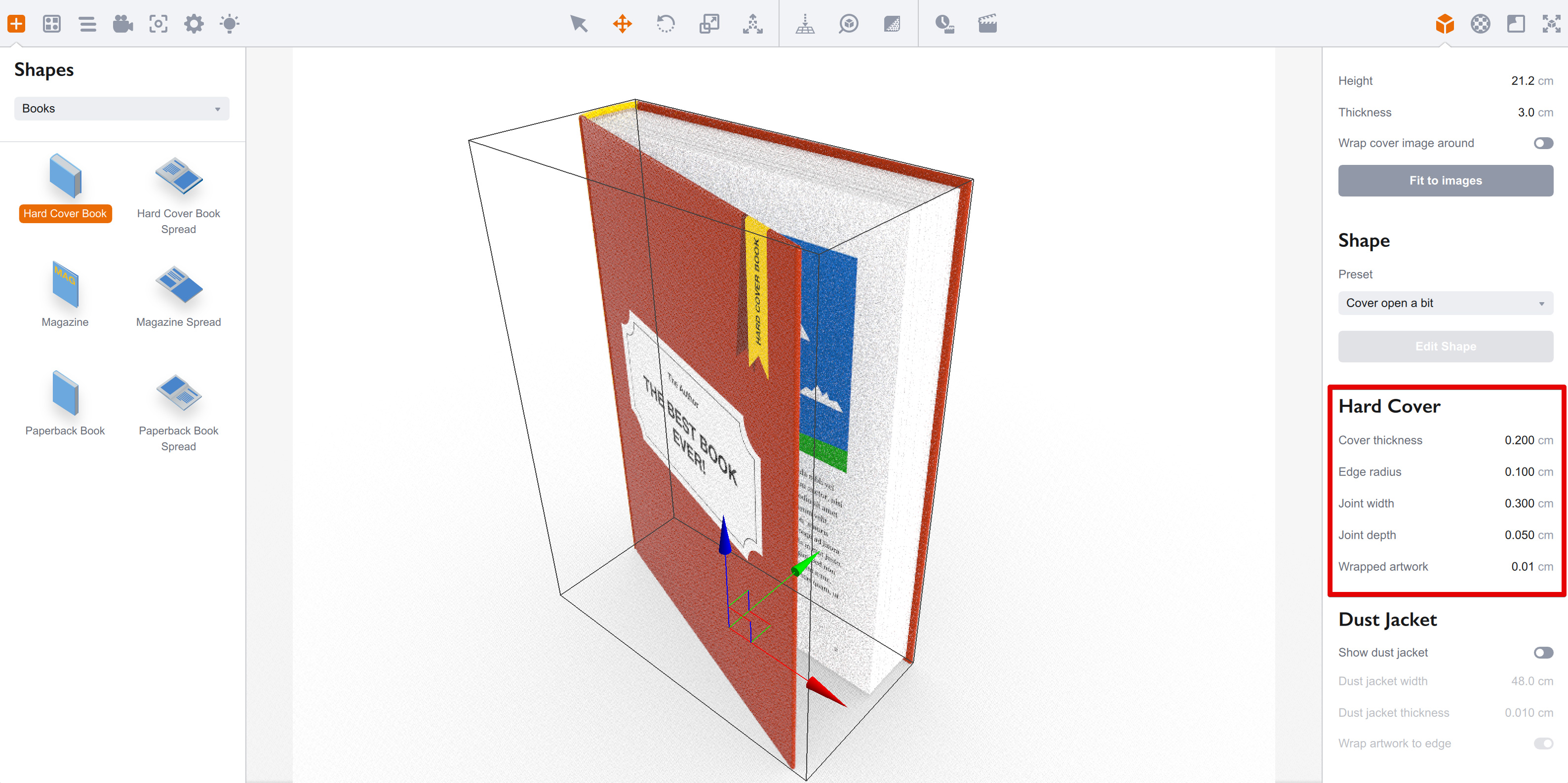Select the Move tool in the toolbar

pyautogui.click(x=622, y=24)
